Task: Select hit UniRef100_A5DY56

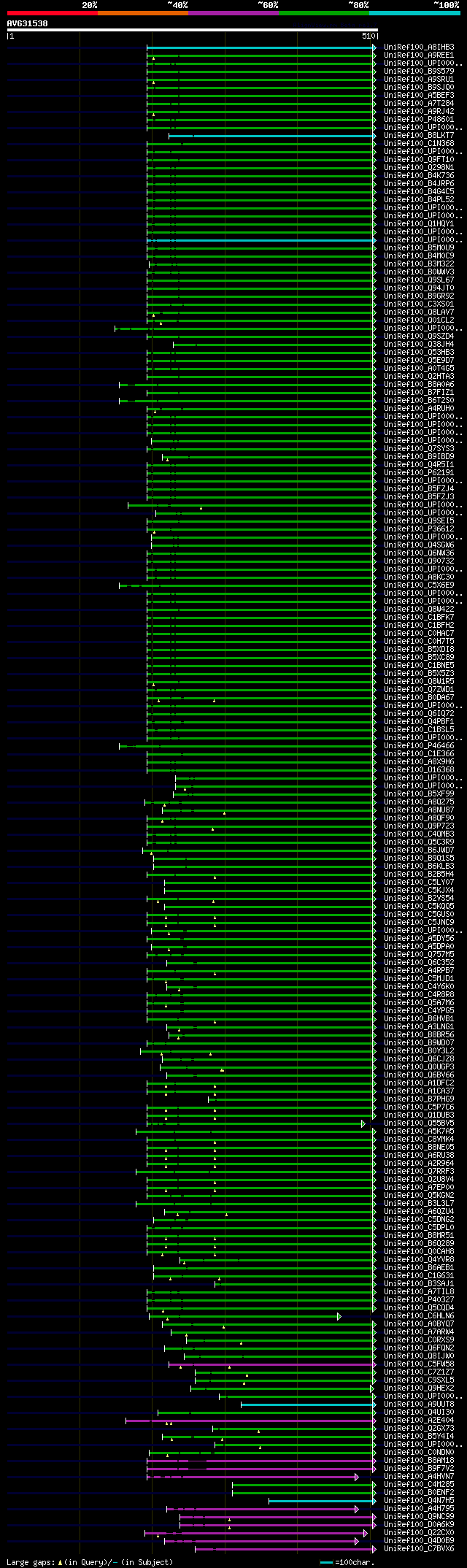Action: click(x=419, y=939)
